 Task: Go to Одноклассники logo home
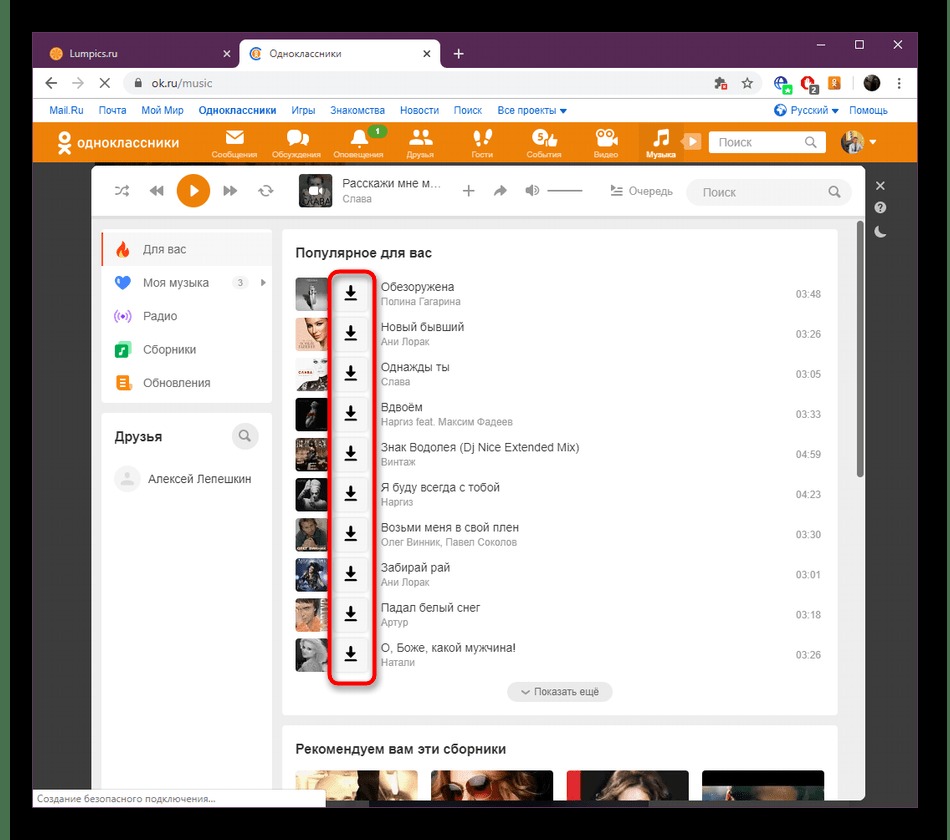point(118,143)
